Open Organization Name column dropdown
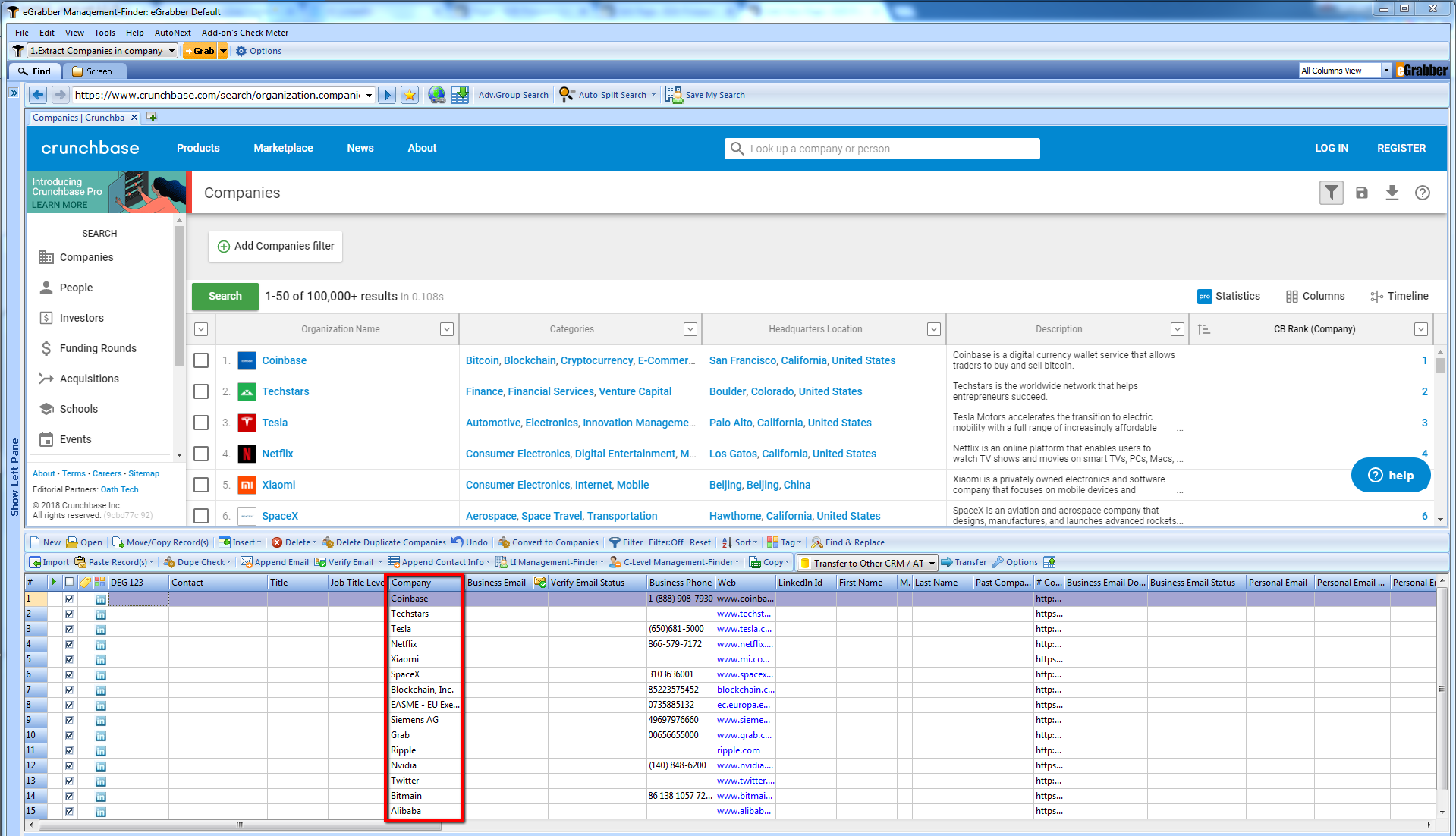Screen dimensions: 1456x836 pyautogui.click(x=447, y=329)
